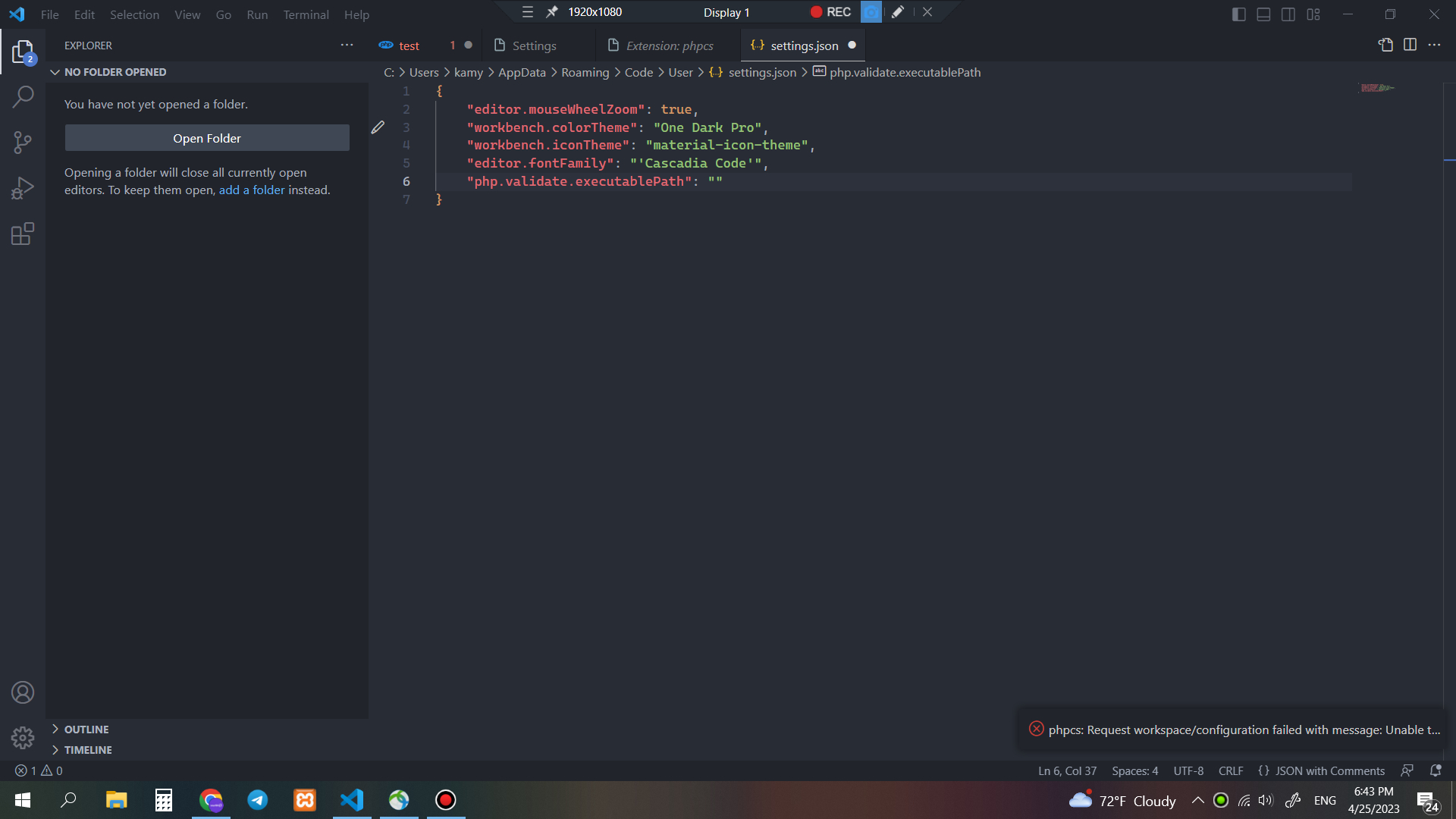1456x819 pixels.
Task: Click the 'add a folder' link
Action: coord(252,190)
